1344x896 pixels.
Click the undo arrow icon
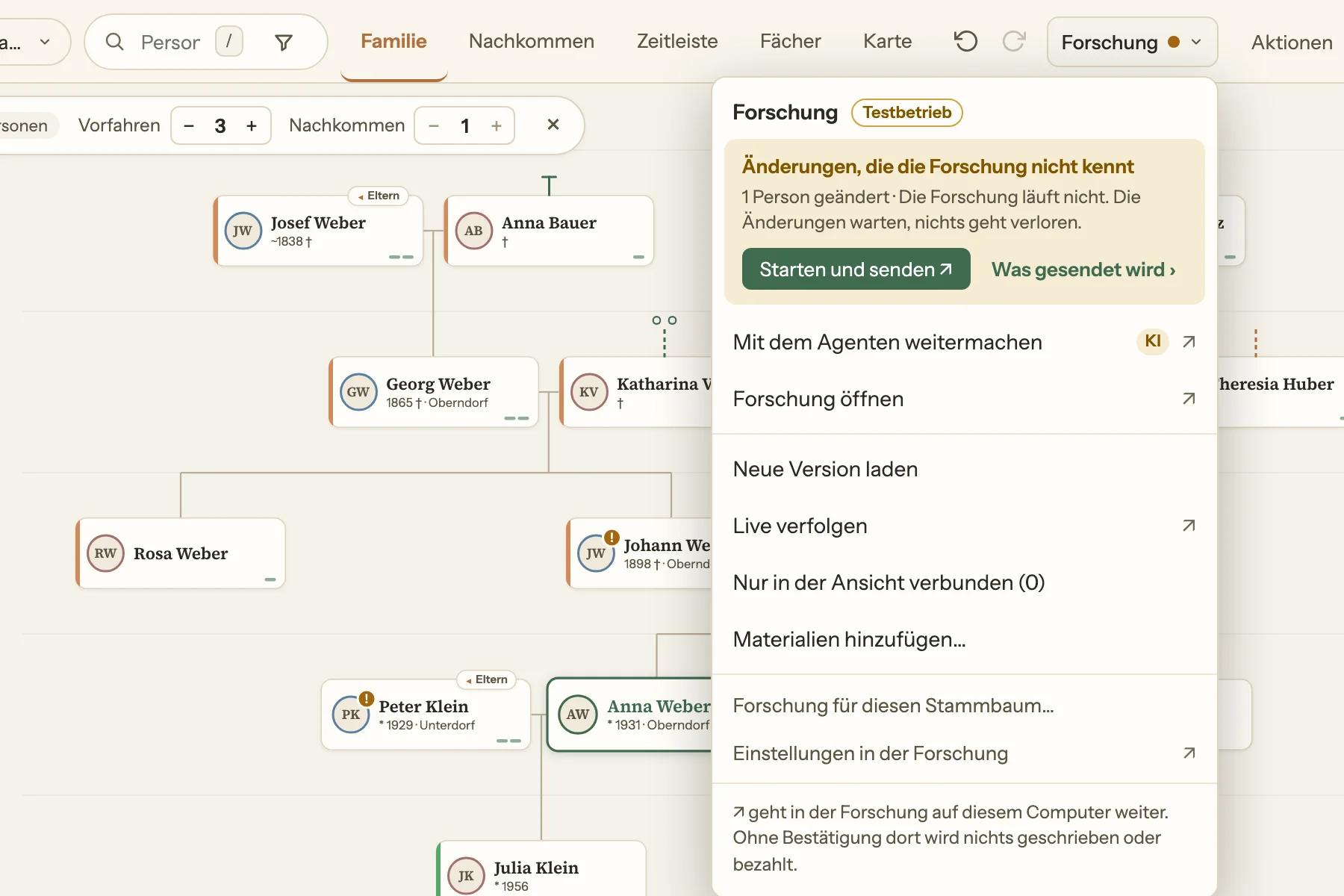pos(965,41)
